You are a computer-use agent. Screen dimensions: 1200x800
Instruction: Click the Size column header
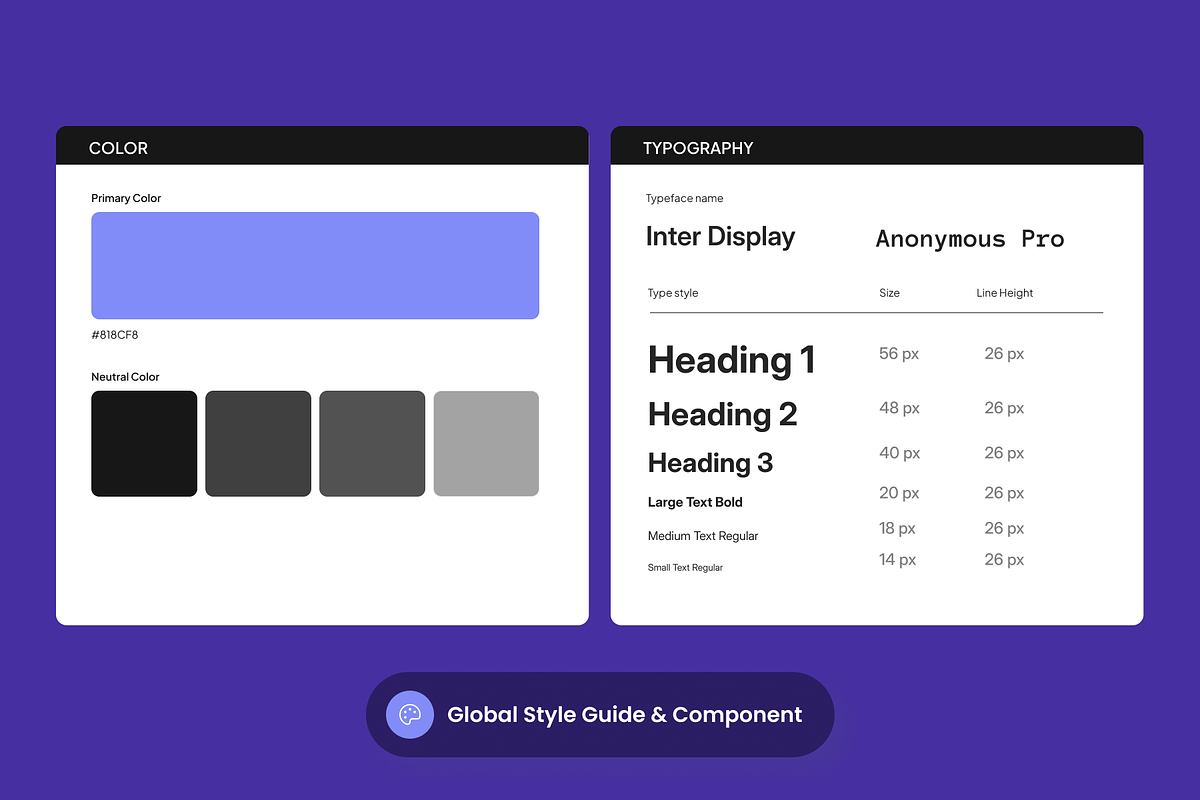pyautogui.click(x=889, y=293)
